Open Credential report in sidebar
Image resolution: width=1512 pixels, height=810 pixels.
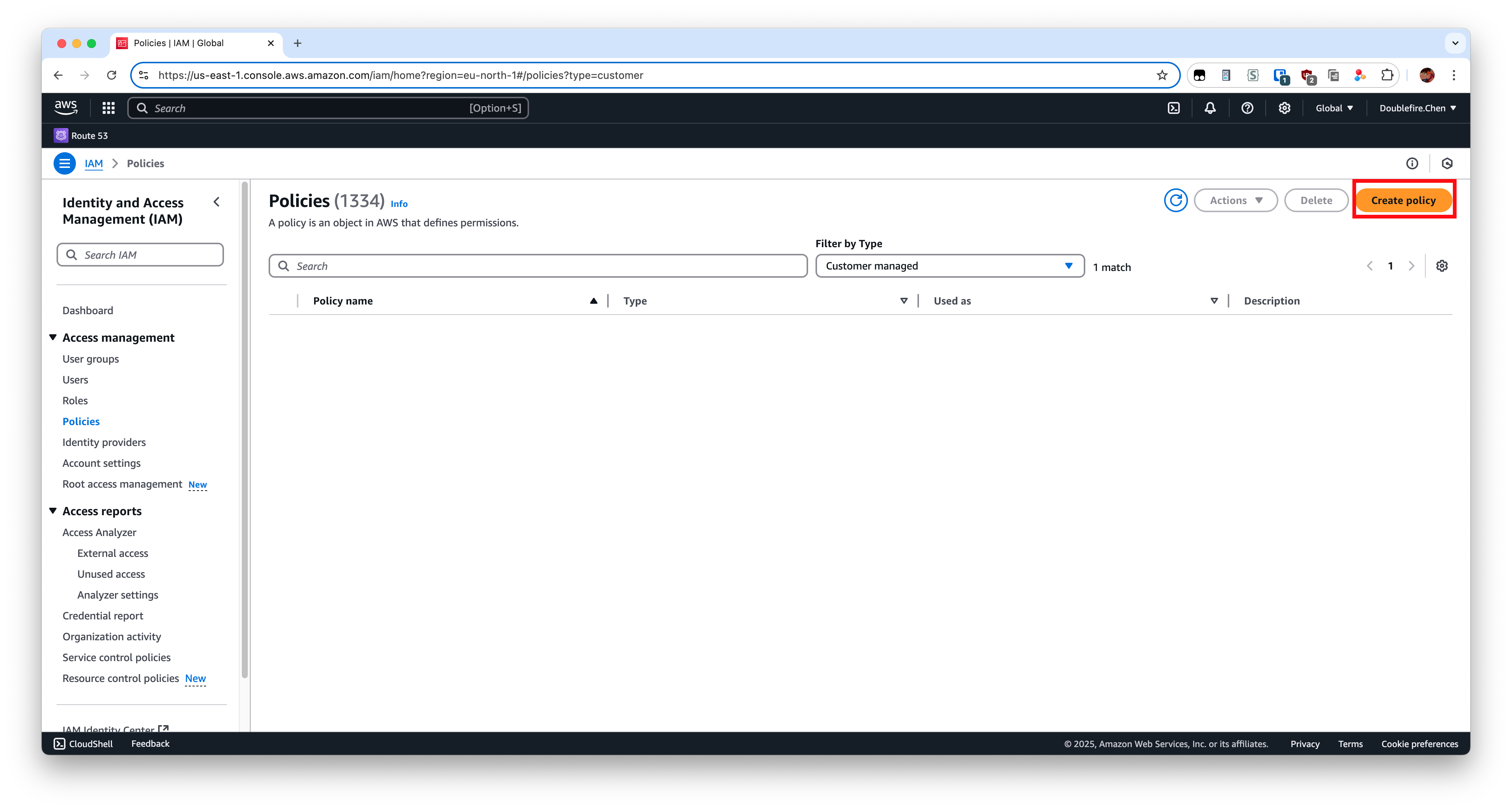(103, 616)
